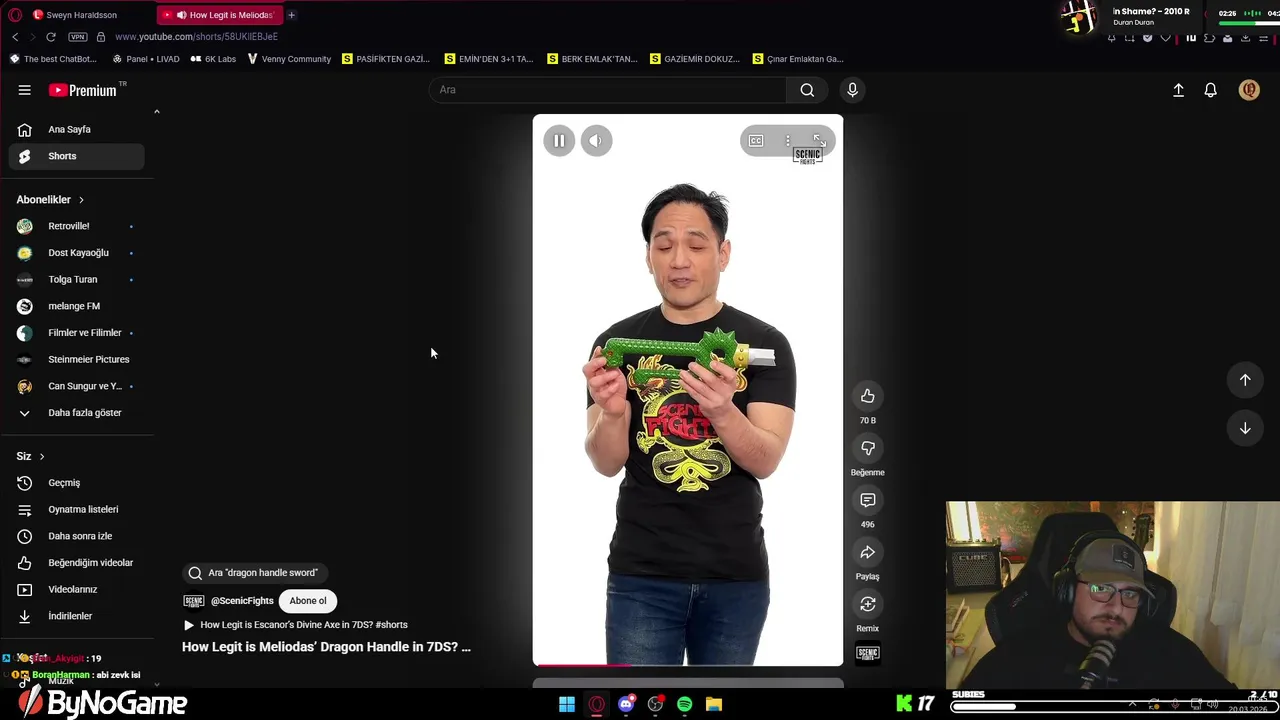Open File Explorer from the taskbar

point(714,704)
